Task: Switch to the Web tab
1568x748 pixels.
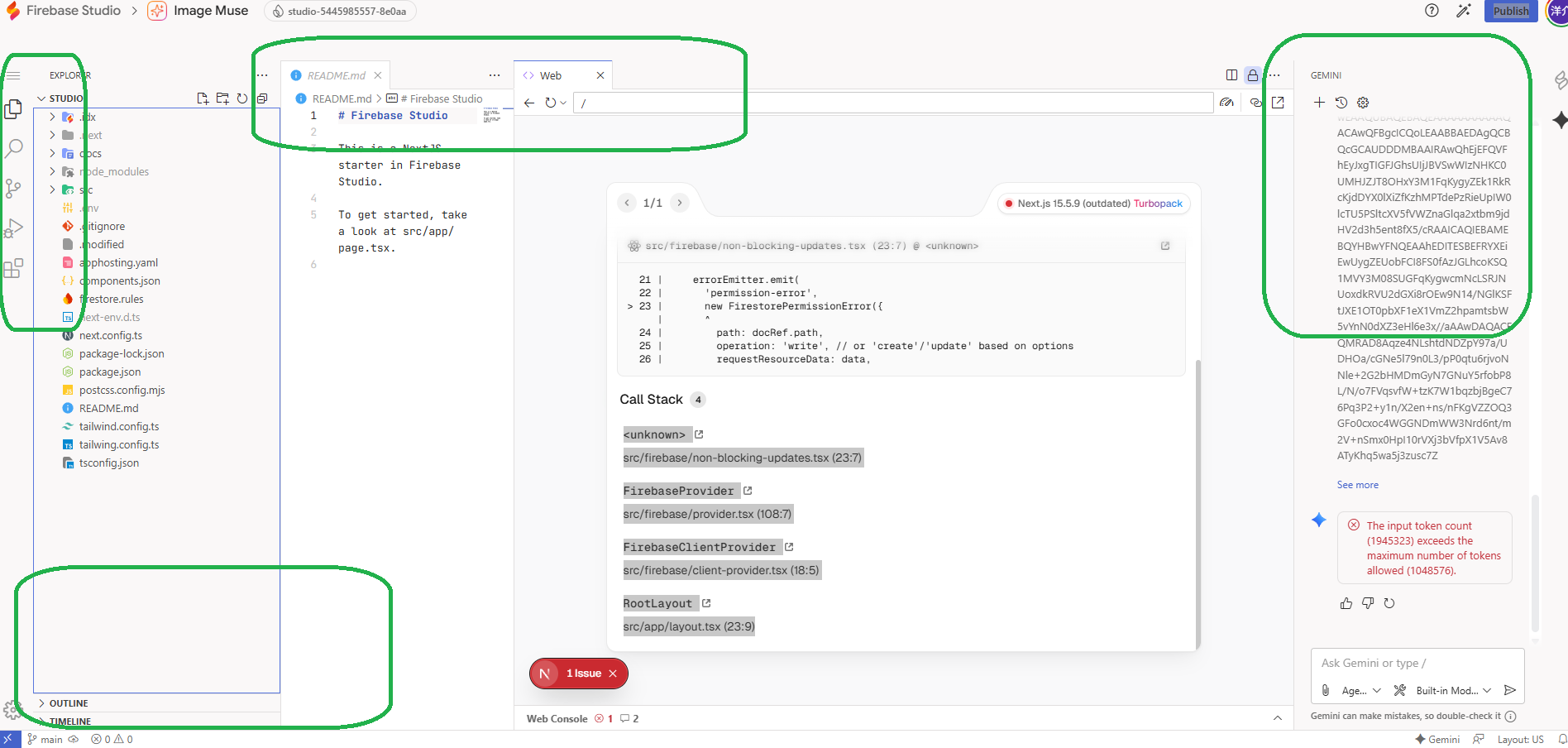Action: click(x=552, y=74)
